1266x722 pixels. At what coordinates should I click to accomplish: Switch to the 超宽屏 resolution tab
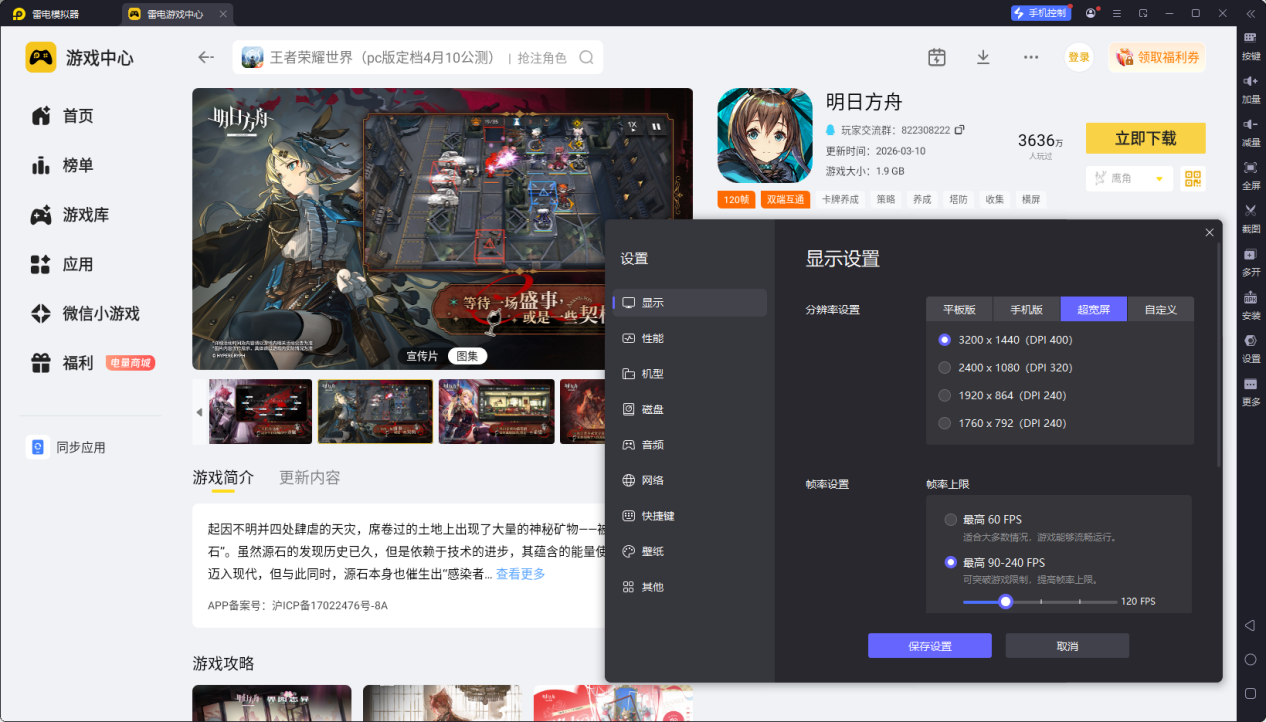click(1093, 309)
